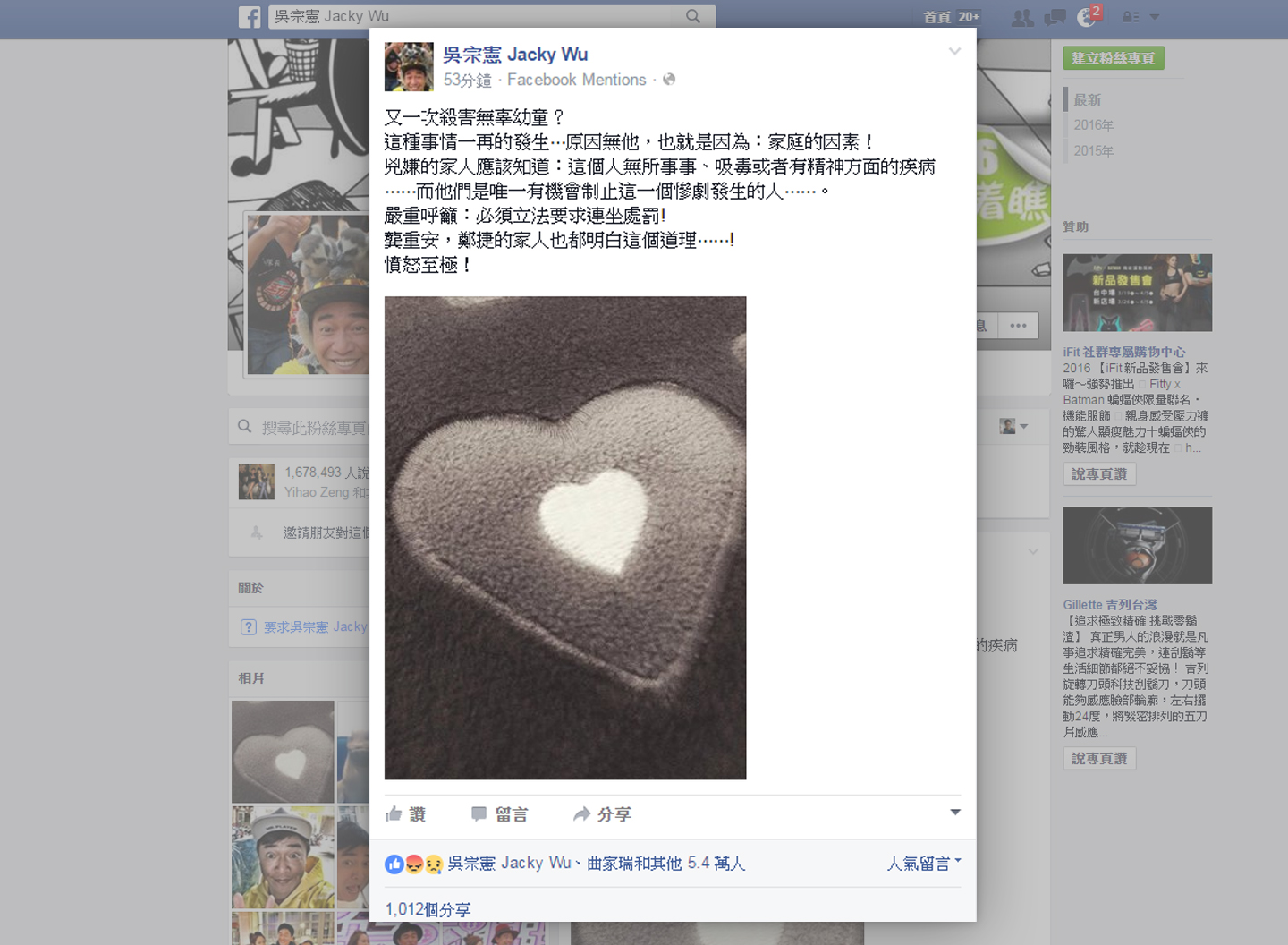Click the search magnifier icon in top bar
The image size is (1288, 945).
[693, 16]
